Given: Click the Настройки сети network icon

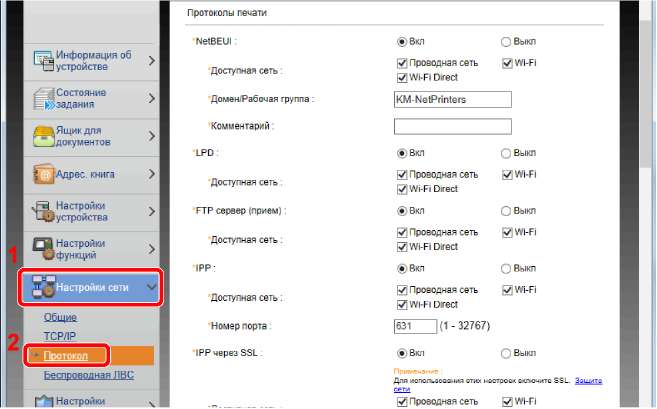Looking at the screenshot, I should [x=42, y=288].
